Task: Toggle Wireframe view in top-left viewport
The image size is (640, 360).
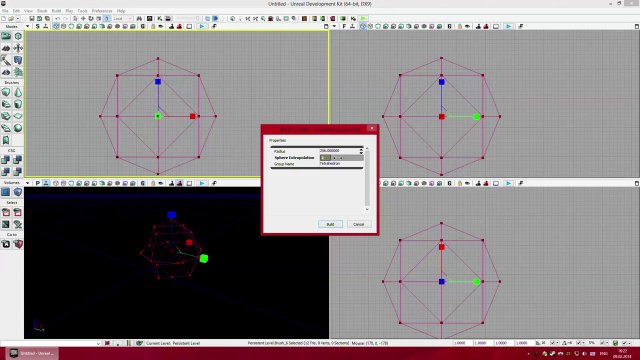Action: point(64,27)
